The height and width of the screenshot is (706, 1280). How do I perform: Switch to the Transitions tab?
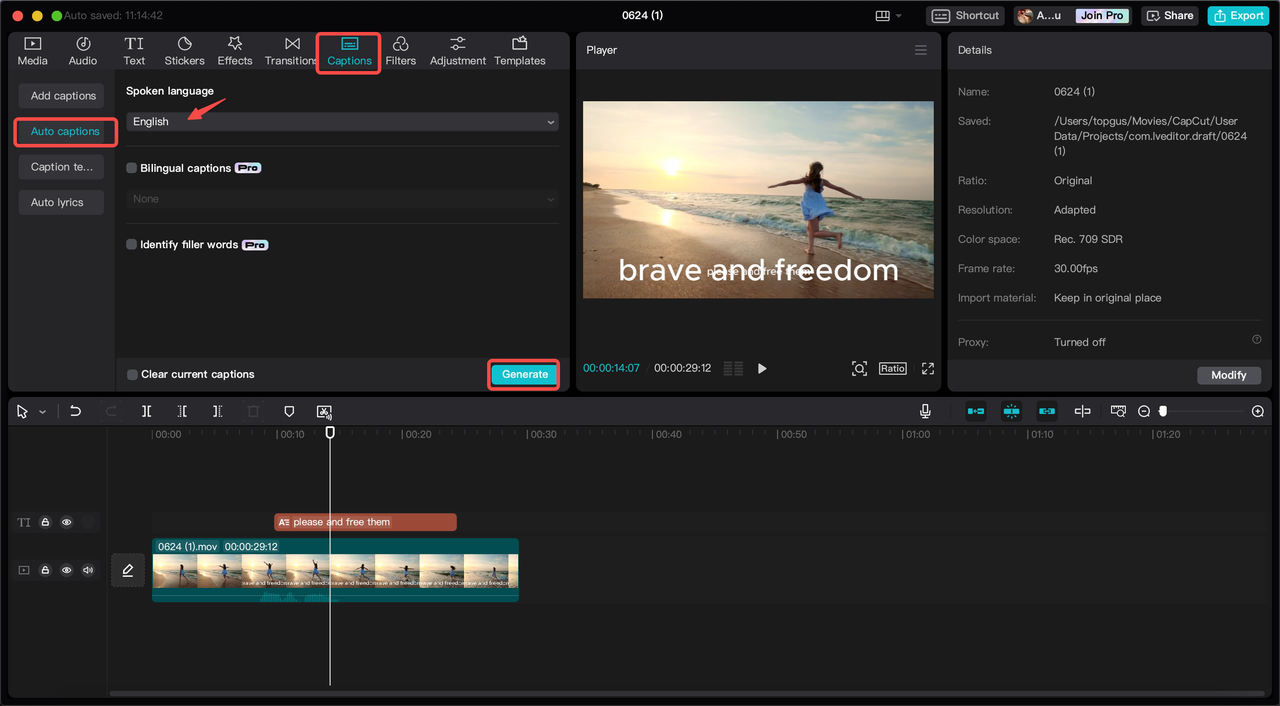pos(291,51)
